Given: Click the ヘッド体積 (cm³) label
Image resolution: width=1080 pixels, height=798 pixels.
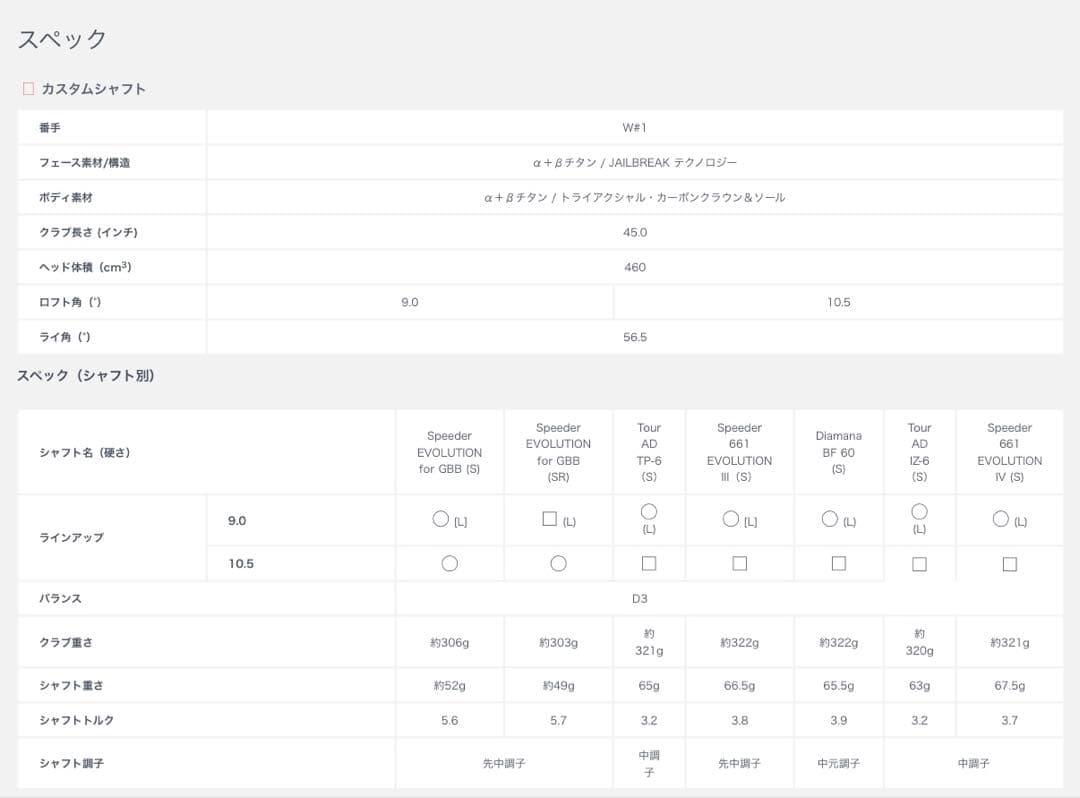Looking at the screenshot, I should [x=85, y=266].
